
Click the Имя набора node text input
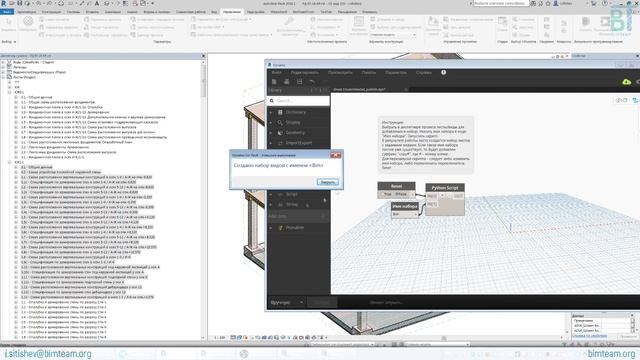coord(403,214)
